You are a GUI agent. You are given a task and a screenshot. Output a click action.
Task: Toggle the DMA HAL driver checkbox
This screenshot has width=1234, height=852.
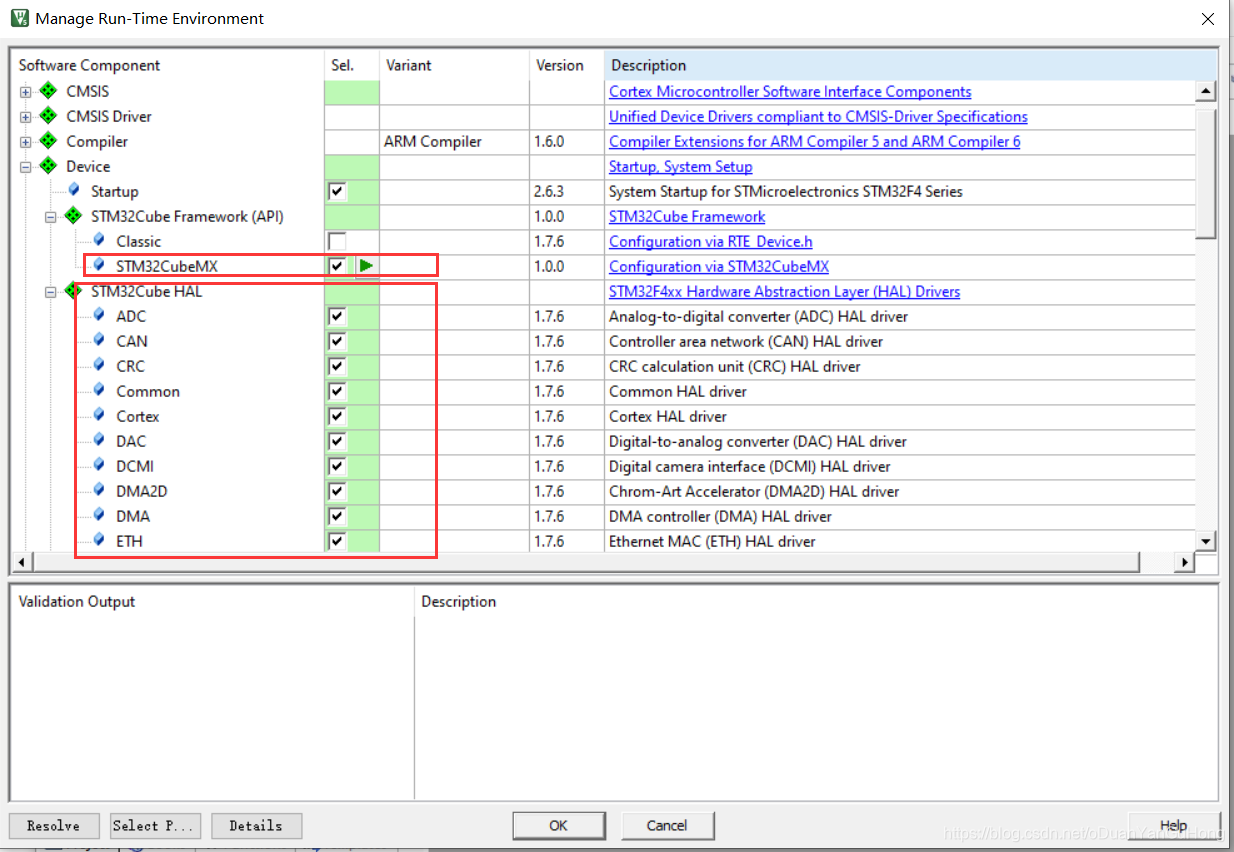[337, 516]
